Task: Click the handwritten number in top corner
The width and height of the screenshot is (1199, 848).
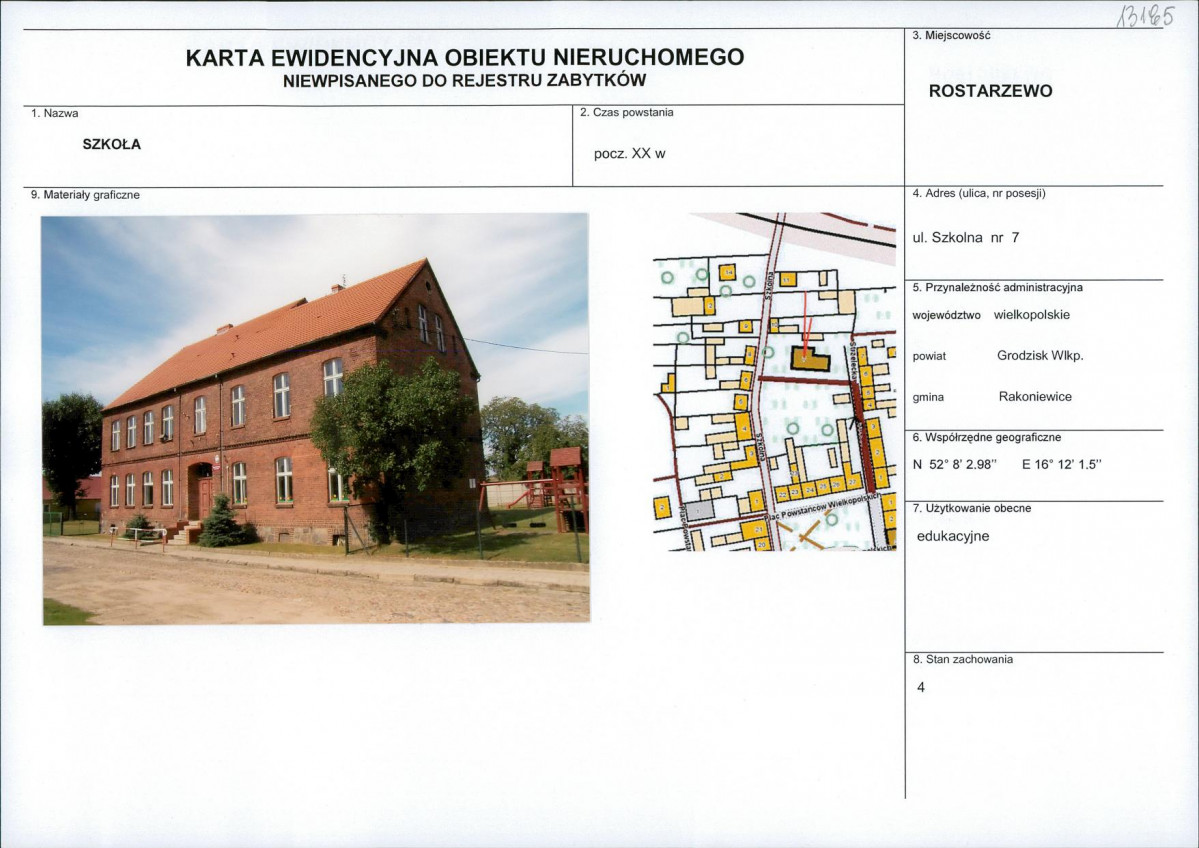Action: tap(1144, 16)
